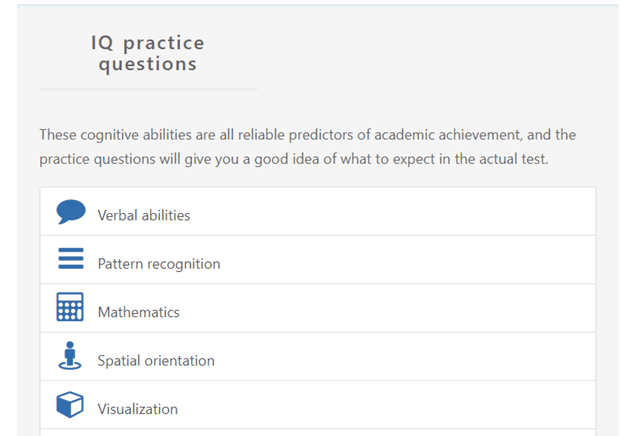
Task: Select the Mathematics label
Action: 139,312
